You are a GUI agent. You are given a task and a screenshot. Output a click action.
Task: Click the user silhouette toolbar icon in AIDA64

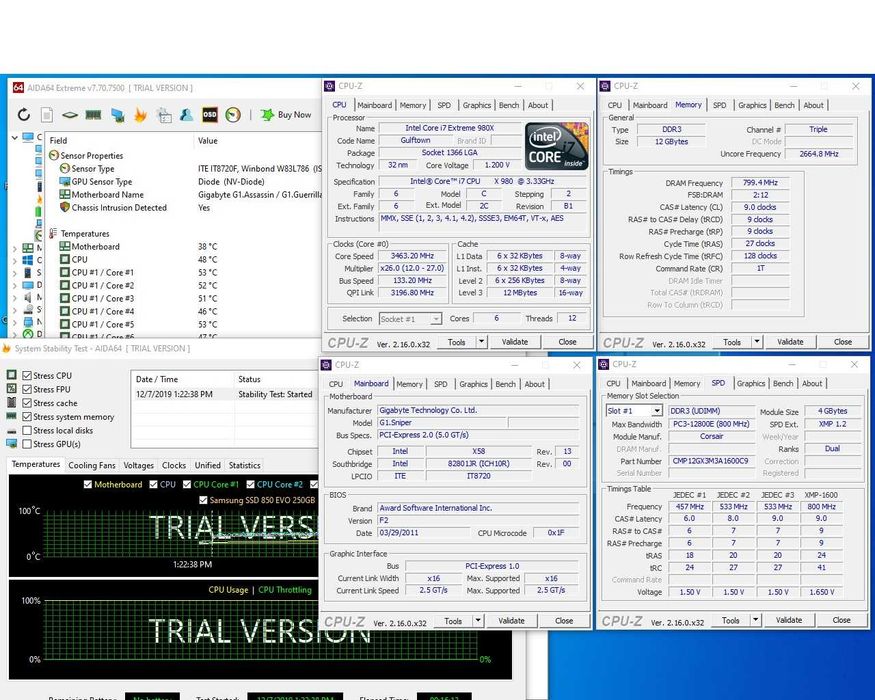tap(186, 114)
